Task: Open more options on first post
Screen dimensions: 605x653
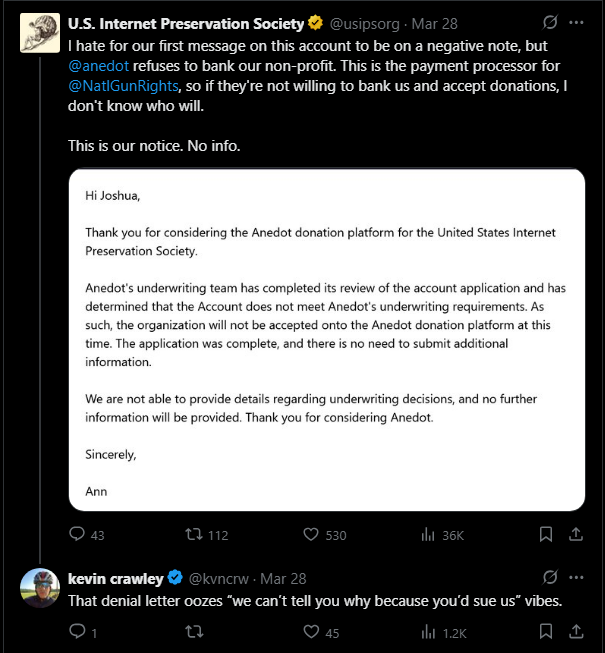Action: [576, 22]
